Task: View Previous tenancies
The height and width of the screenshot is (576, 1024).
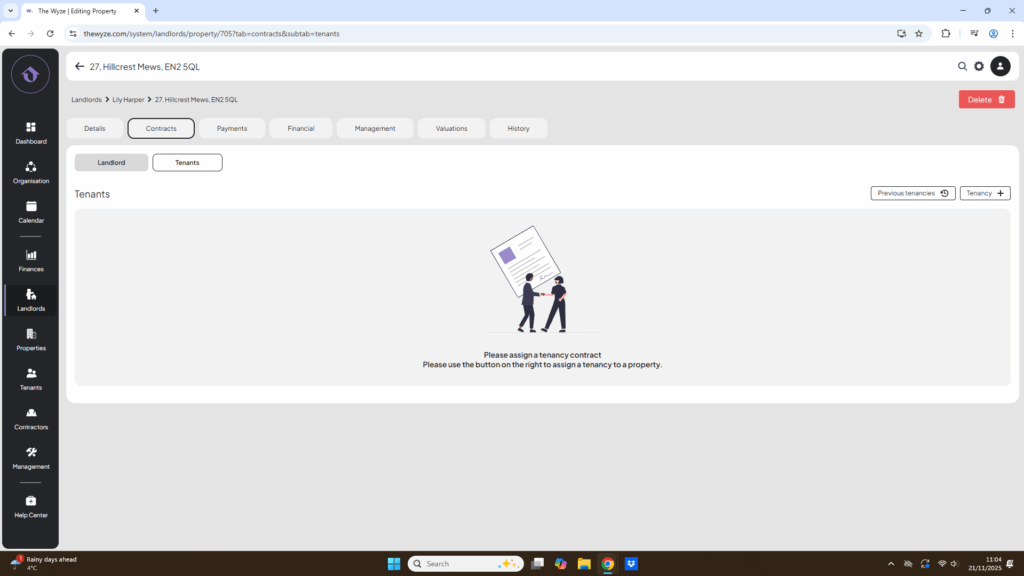Action: pyautogui.click(x=912, y=193)
